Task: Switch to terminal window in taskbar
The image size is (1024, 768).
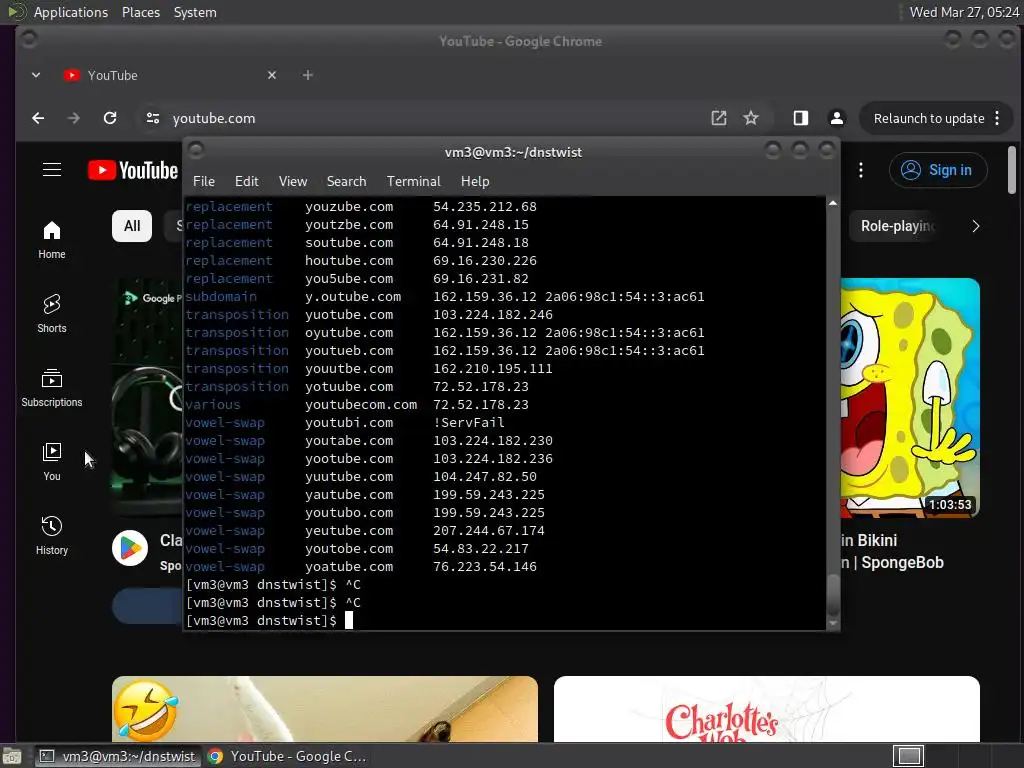Action: (x=117, y=756)
